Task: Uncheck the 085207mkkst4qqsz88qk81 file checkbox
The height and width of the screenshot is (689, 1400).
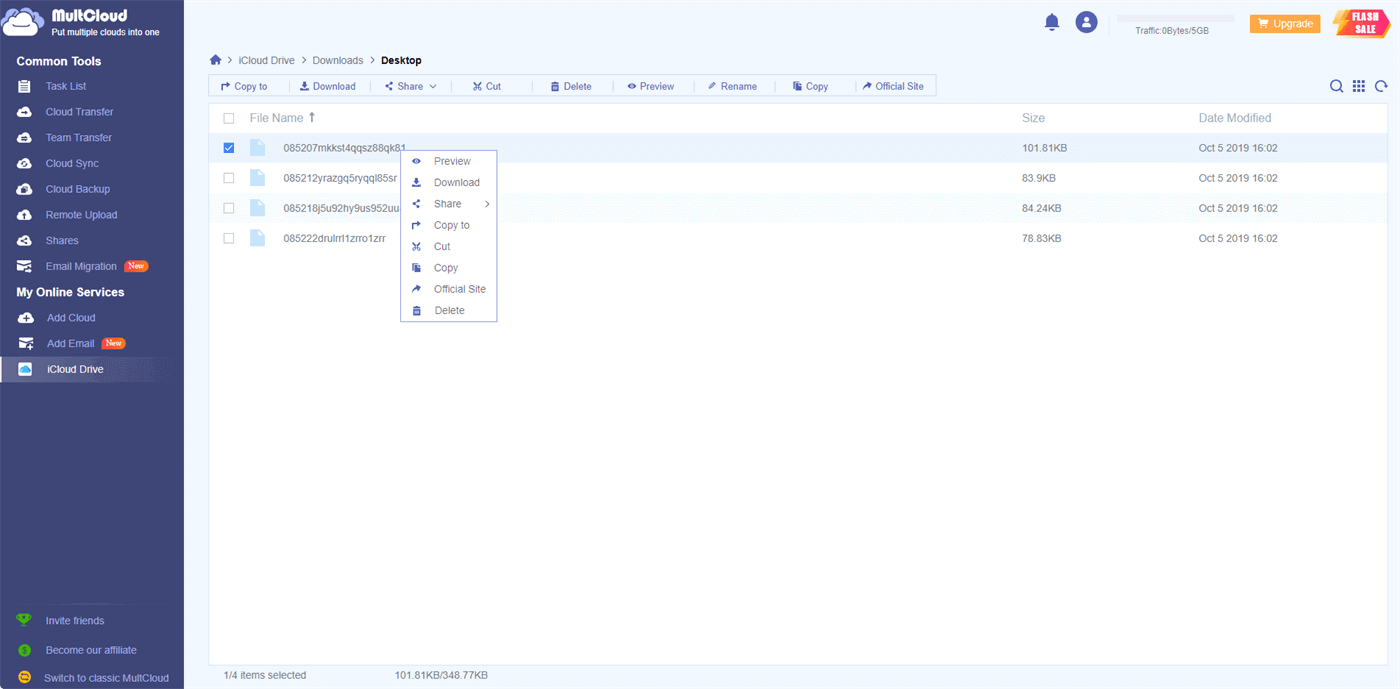Action: point(229,148)
